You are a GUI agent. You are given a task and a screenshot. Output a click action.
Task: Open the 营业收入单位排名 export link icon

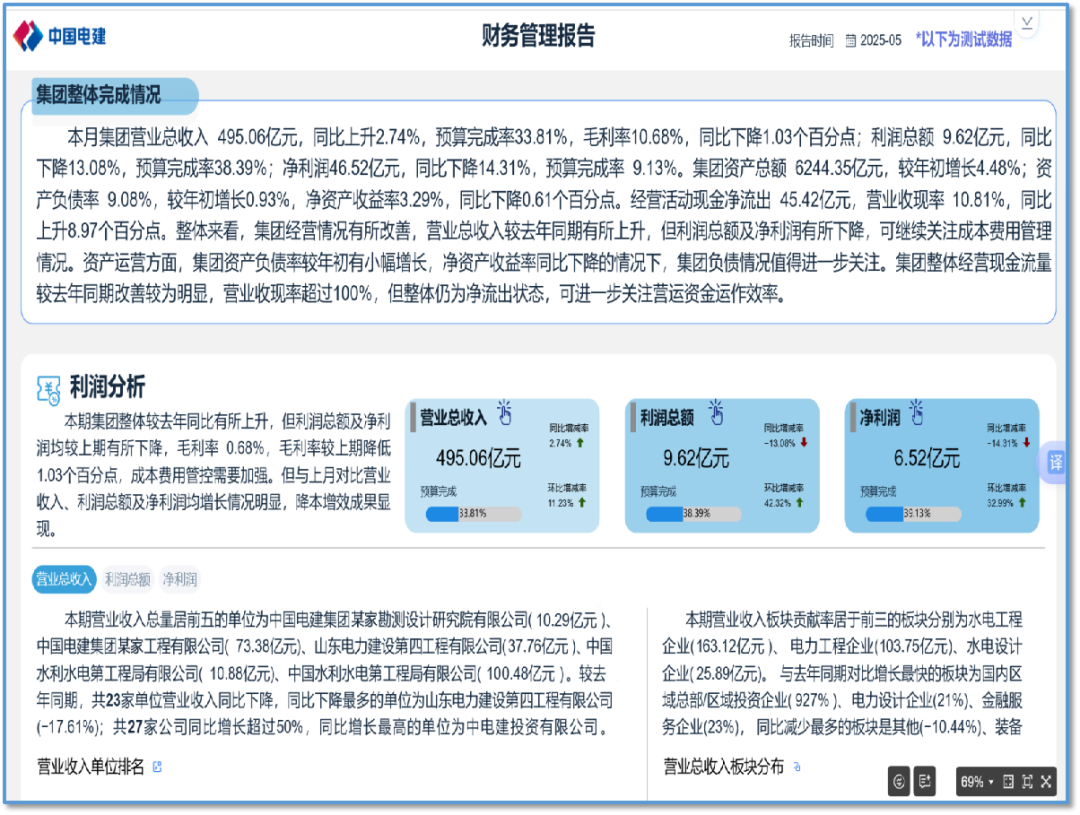157,766
